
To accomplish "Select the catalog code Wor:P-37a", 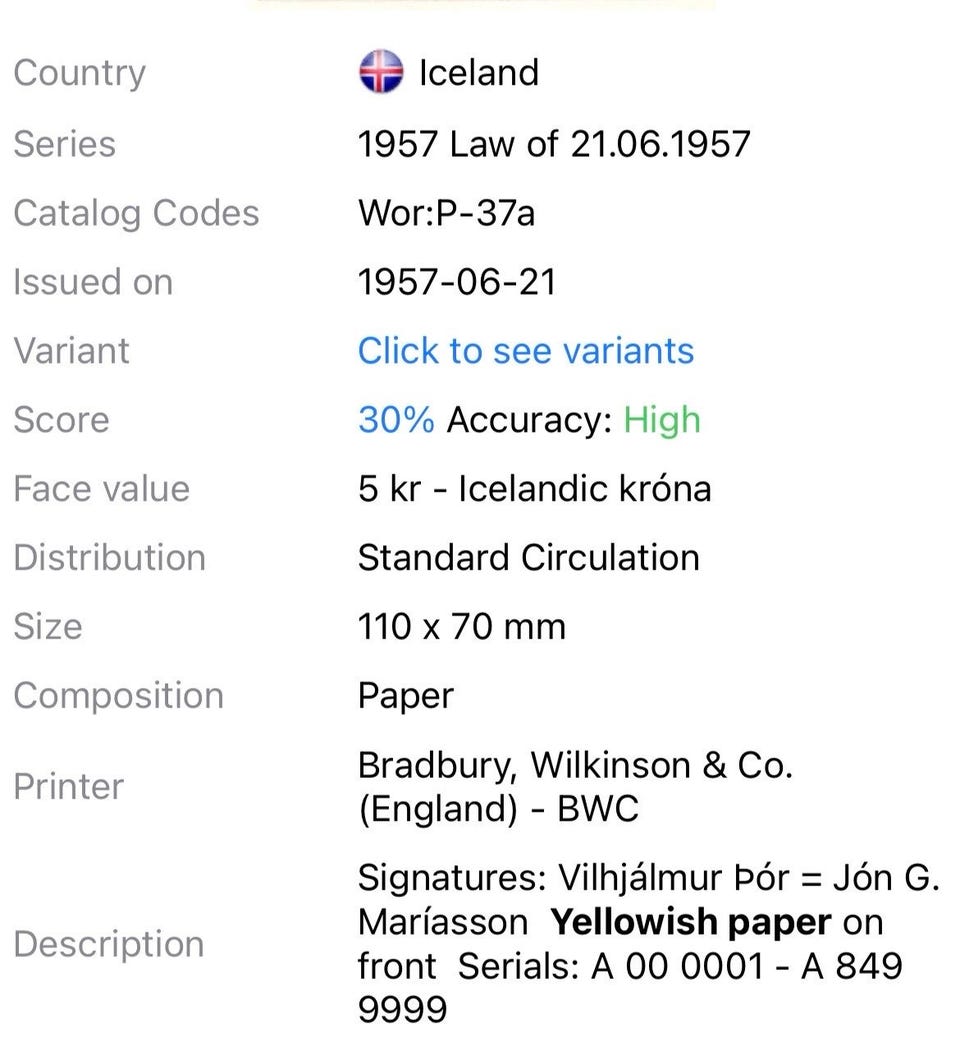I will tap(447, 214).
